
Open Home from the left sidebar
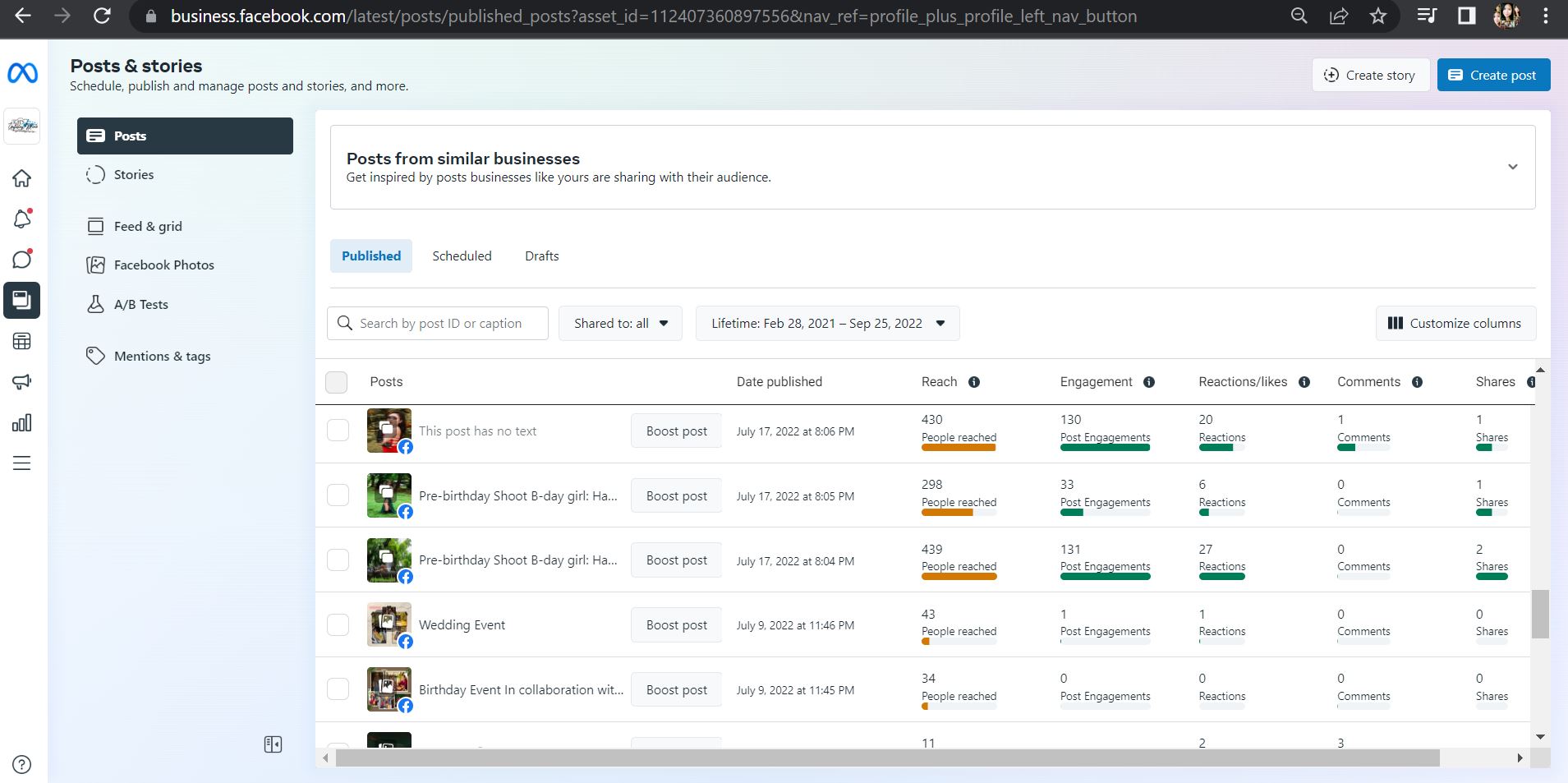point(22,178)
